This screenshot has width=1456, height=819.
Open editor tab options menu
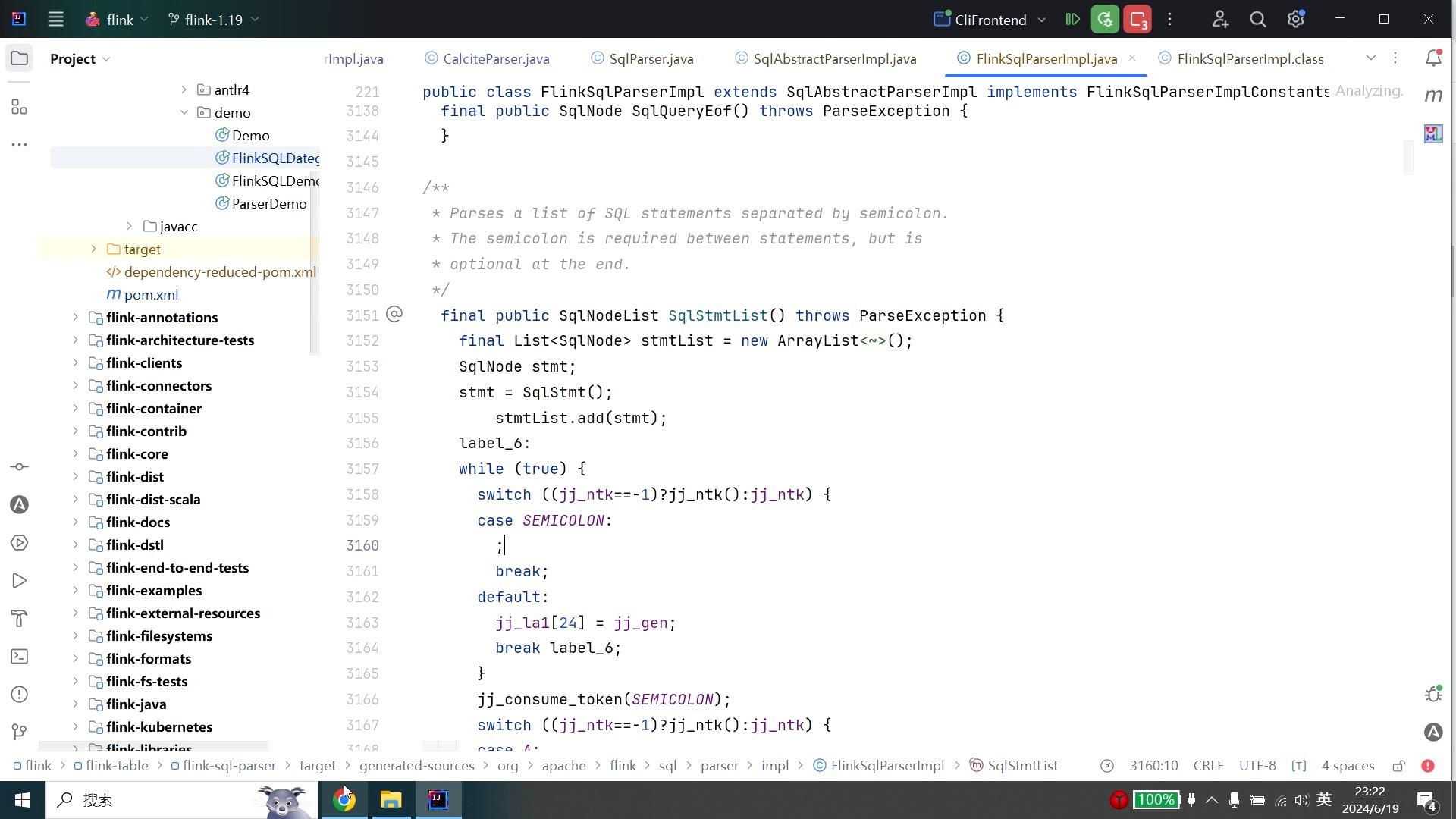(x=1395, y=58)
